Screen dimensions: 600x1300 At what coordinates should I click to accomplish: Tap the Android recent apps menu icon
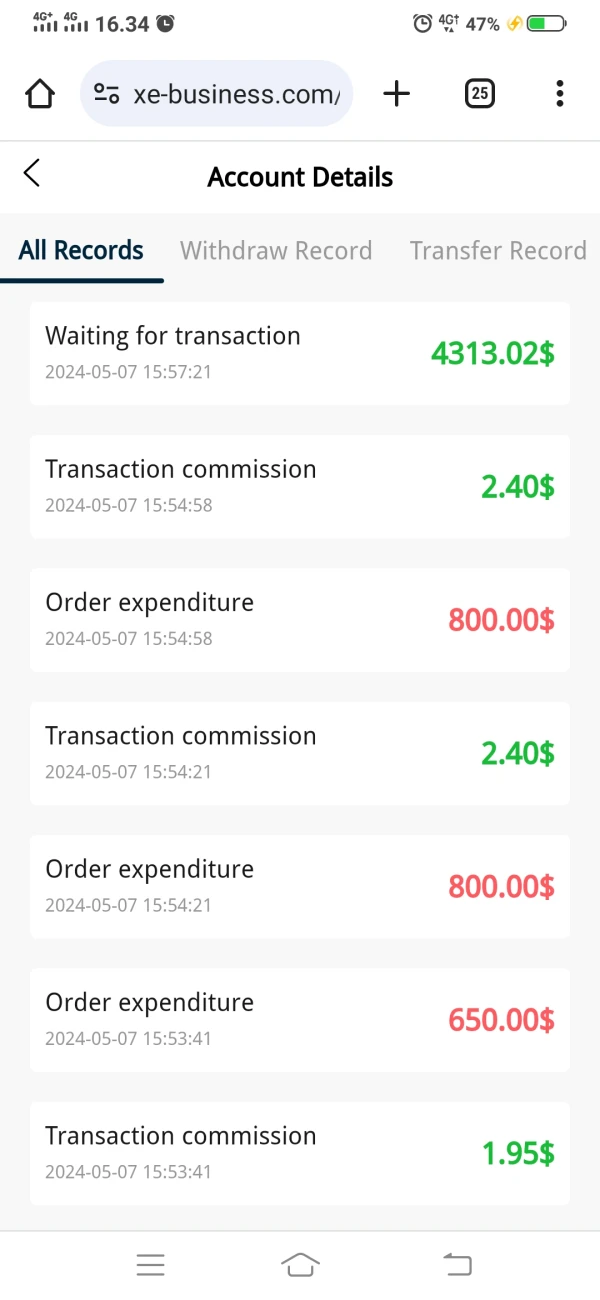(150, 1264)
